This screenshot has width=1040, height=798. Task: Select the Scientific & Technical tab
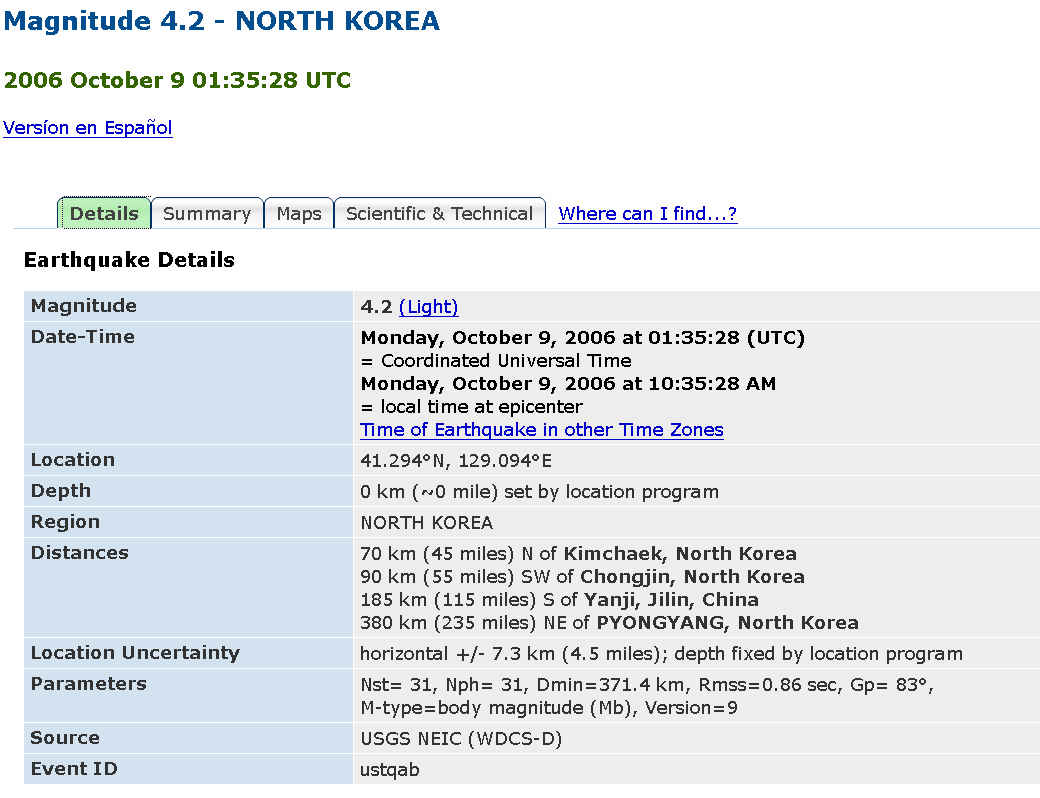[439, 214]
